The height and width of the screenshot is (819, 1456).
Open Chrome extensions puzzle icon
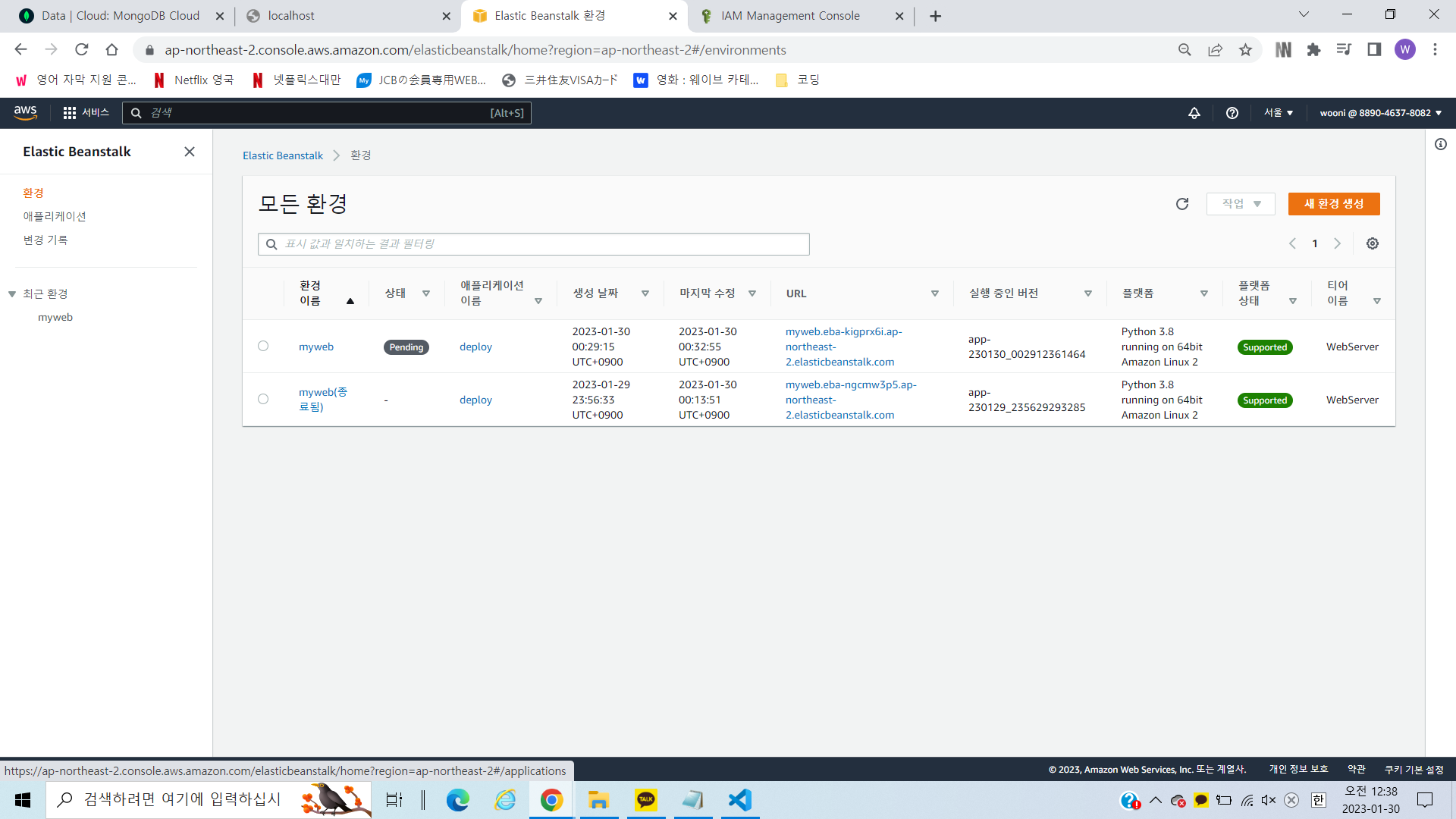[1313, 50]
